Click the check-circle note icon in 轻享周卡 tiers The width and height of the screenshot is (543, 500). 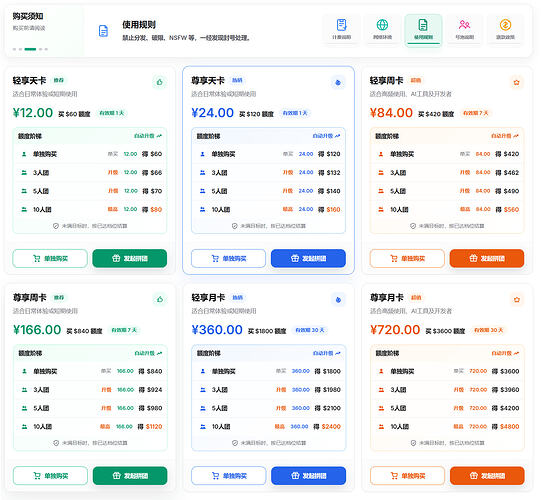click(x=413, y=226)
